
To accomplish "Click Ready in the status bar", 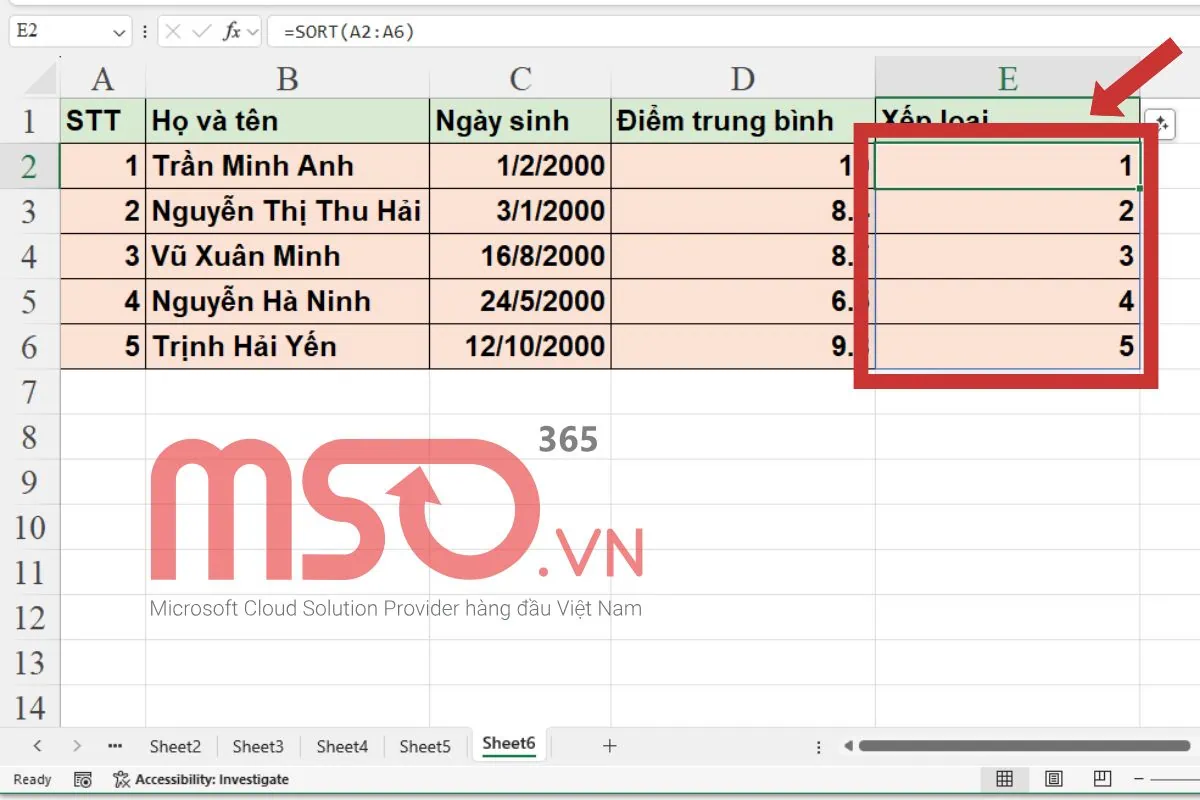I will coord(30,779).
